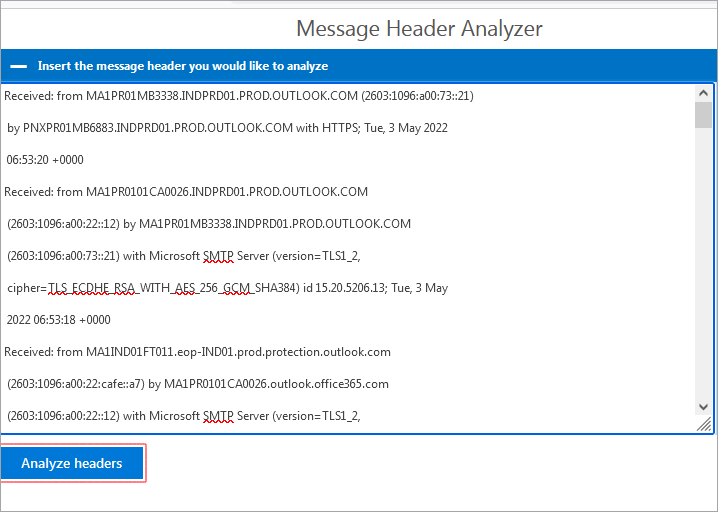Collapse the header input section minus icon
This screenshot has width=718, height=512.
tap(18, 66)
